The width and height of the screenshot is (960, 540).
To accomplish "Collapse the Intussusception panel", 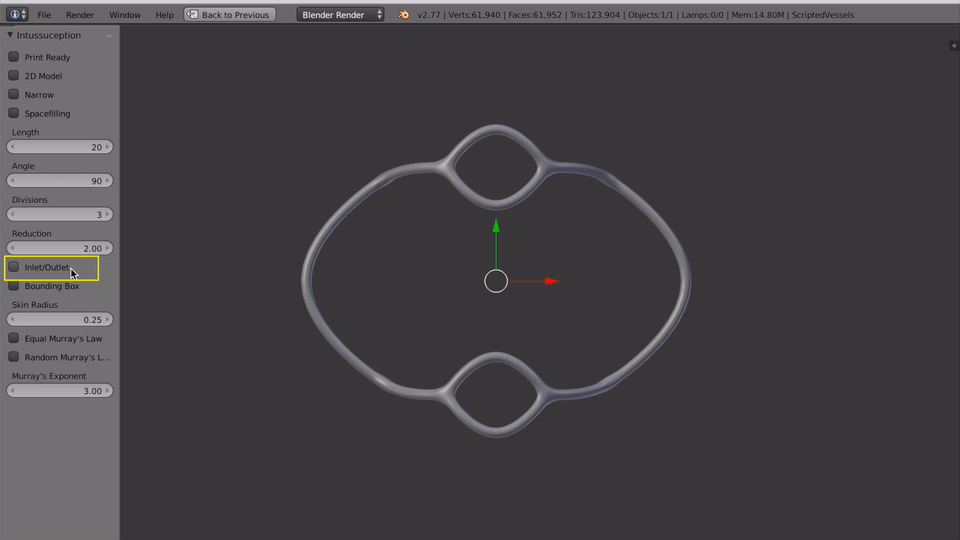I will coord(10,35).
